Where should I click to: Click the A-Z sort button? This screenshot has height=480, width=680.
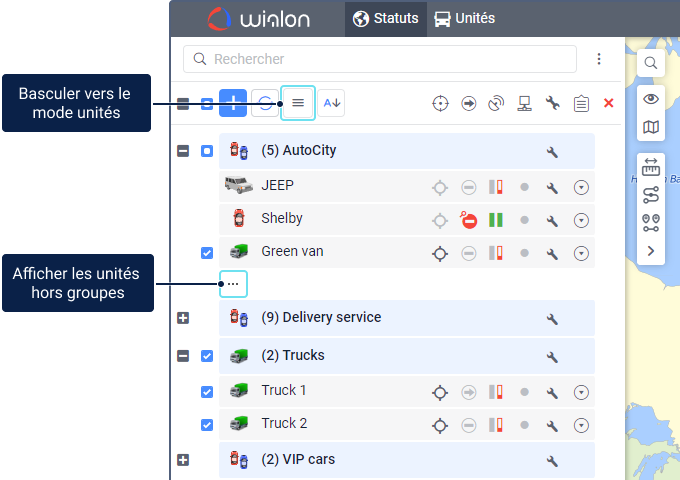coord(331,103)
